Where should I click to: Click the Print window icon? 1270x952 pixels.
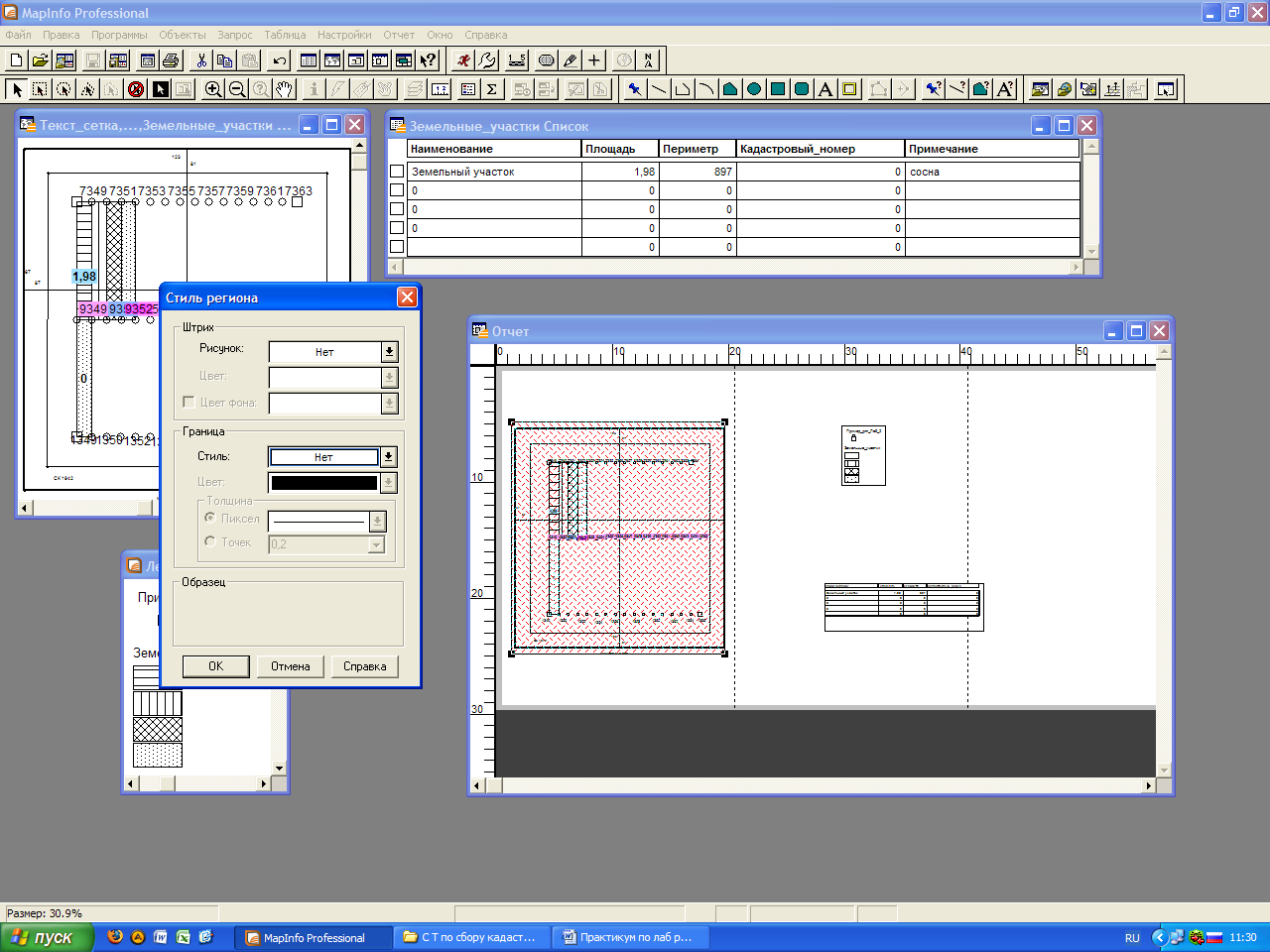[171, 60]
